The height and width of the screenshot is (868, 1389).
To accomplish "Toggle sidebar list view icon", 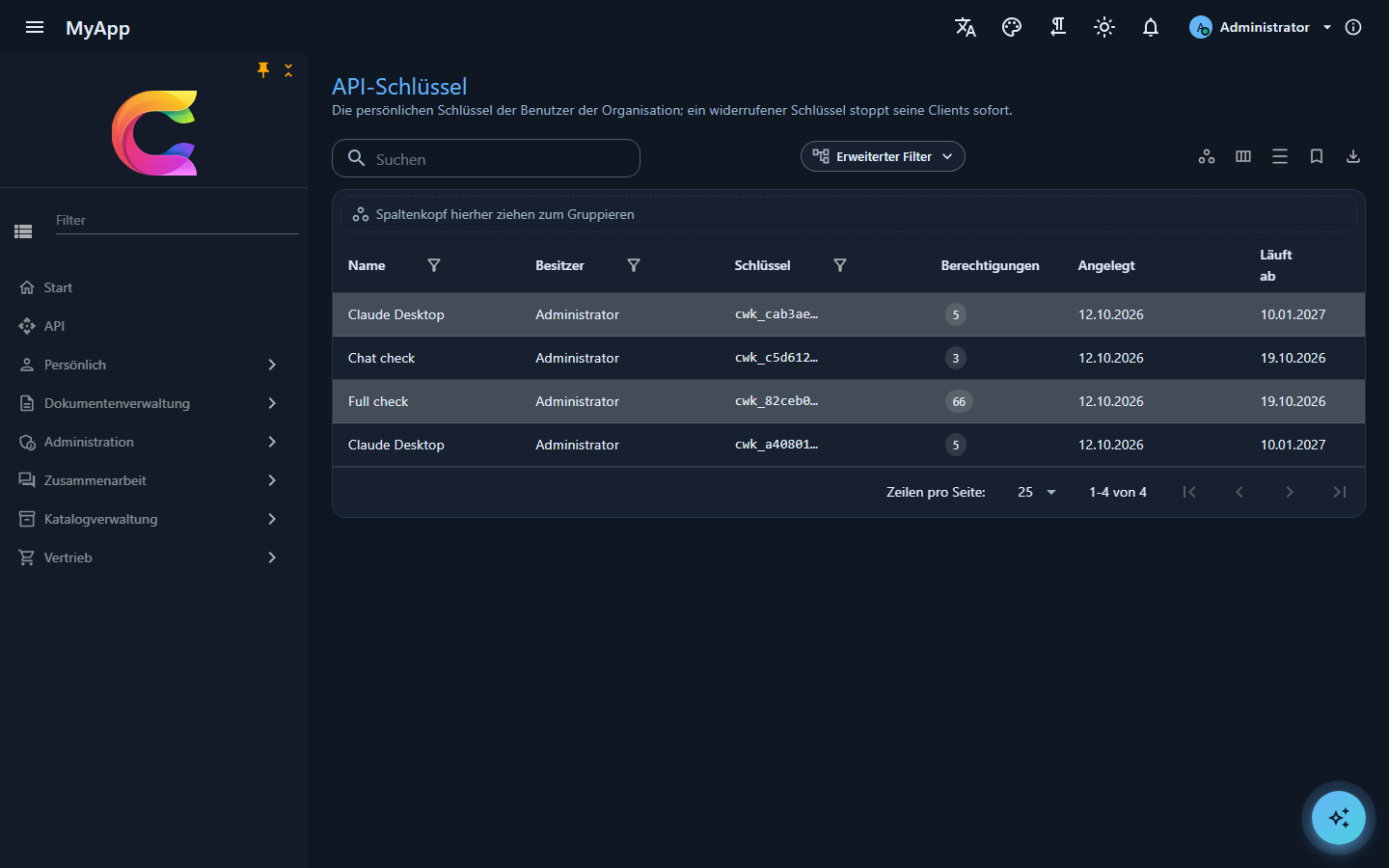I will [x=23, y=231].
